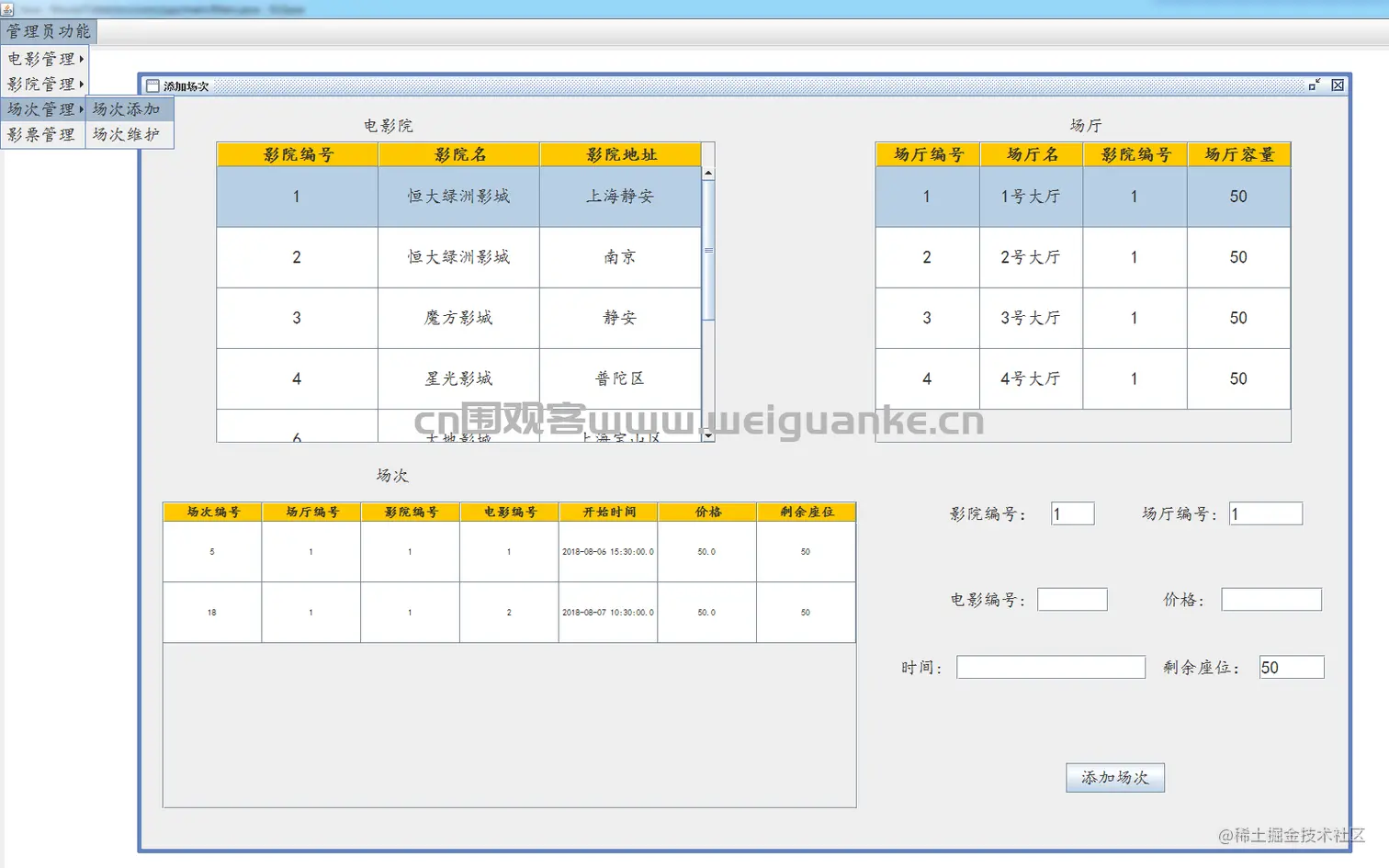Close the 添加场次 internal frame
Viewport: 1389px width, 868px height.
pos(1338,85)
